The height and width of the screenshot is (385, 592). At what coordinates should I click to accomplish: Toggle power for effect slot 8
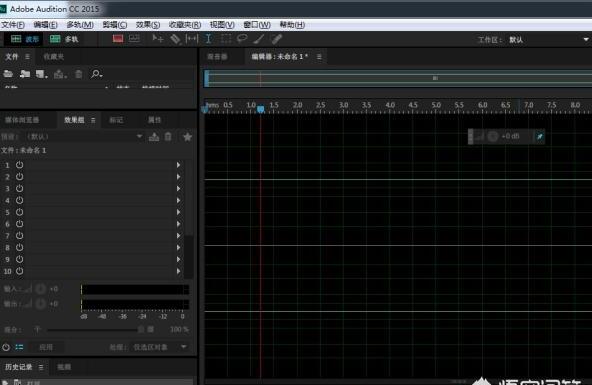[x=20, y=247]
